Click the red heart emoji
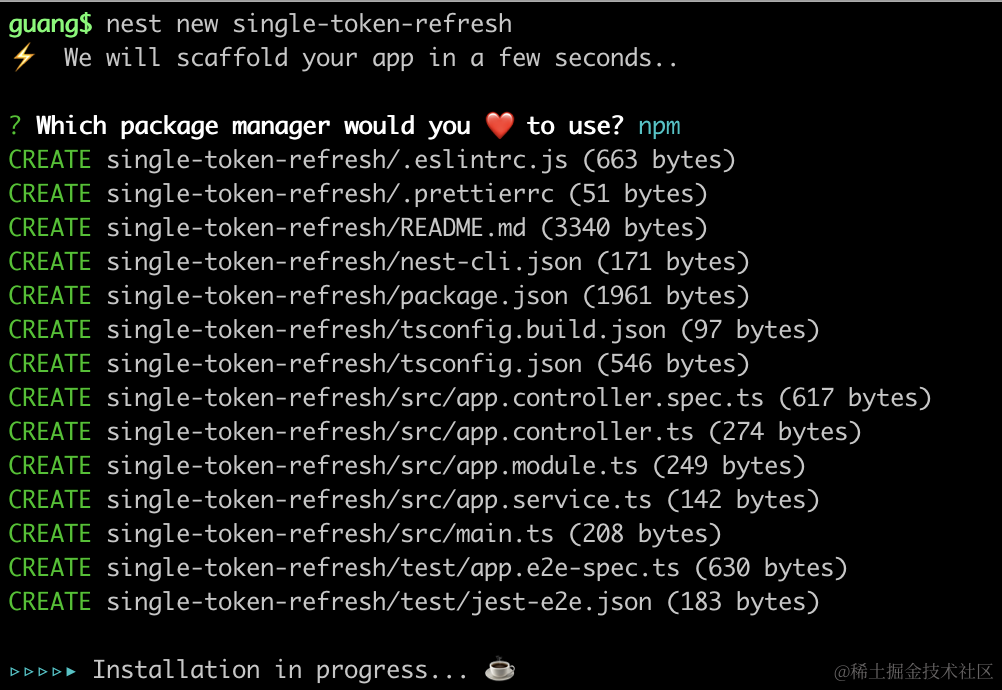The height and width of the screenshot is (690, 1002). pos(499,126)
